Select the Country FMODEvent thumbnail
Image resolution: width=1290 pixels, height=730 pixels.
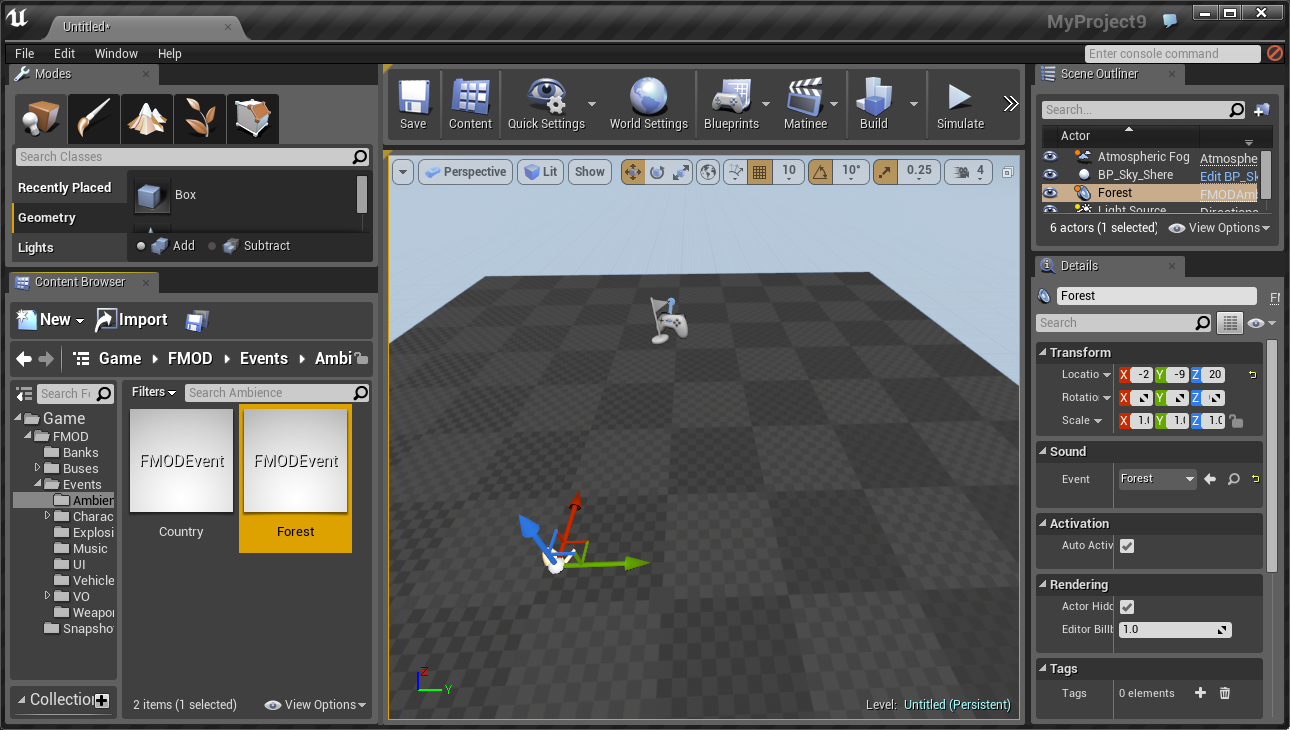(x=181, y=461)
